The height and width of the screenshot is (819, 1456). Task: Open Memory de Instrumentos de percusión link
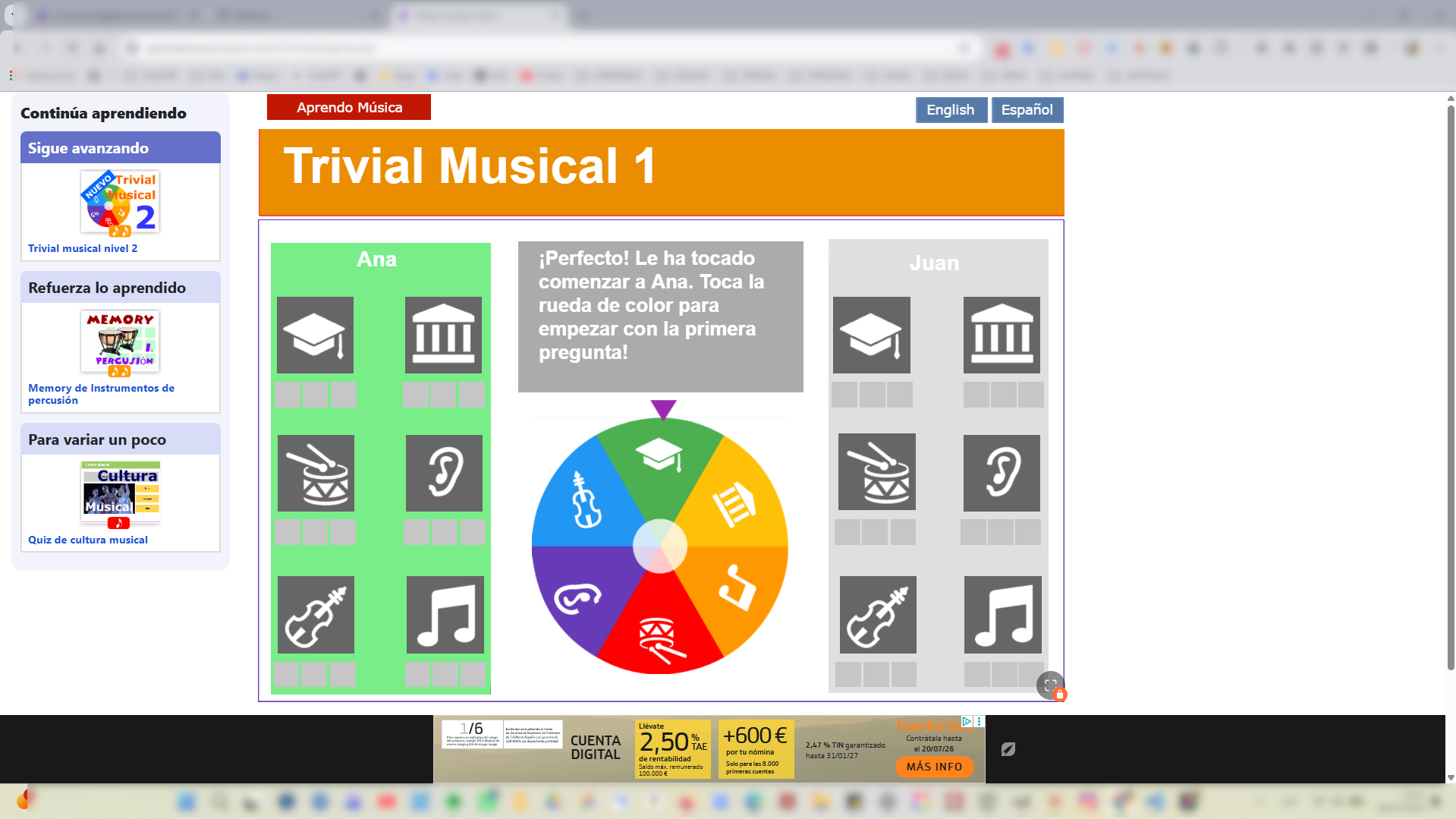tap(102, 394)
